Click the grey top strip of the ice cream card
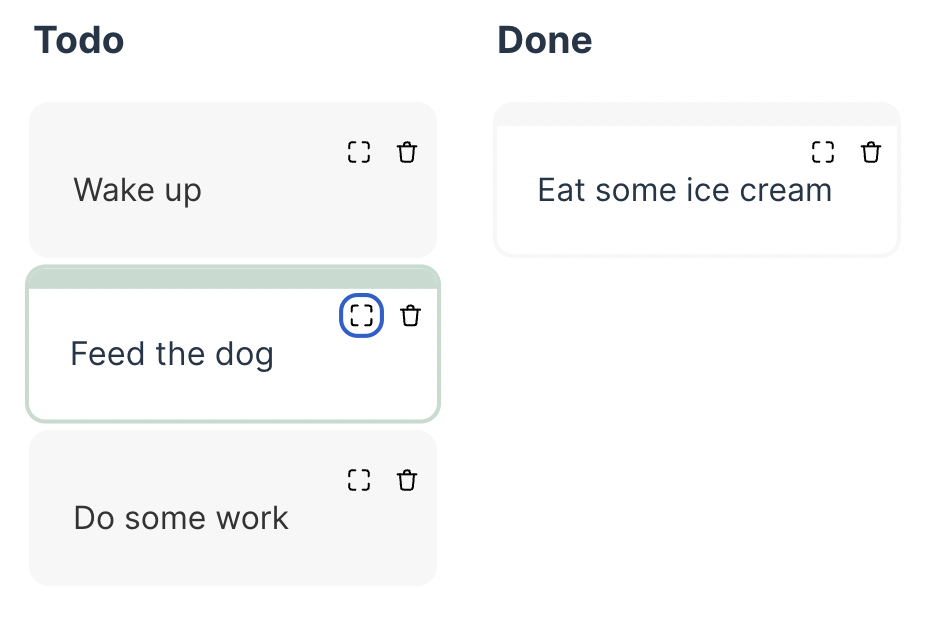This screenshot has width=936, height=620. pyautogui.click(x=697, y=114)
